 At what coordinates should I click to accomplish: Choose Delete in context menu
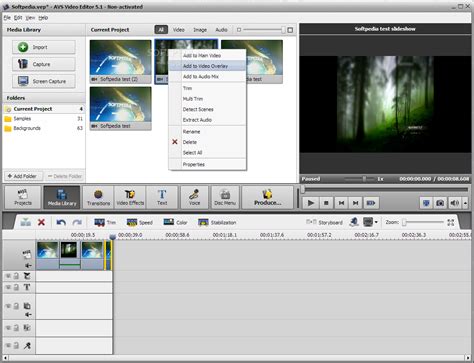click(207, 142)
